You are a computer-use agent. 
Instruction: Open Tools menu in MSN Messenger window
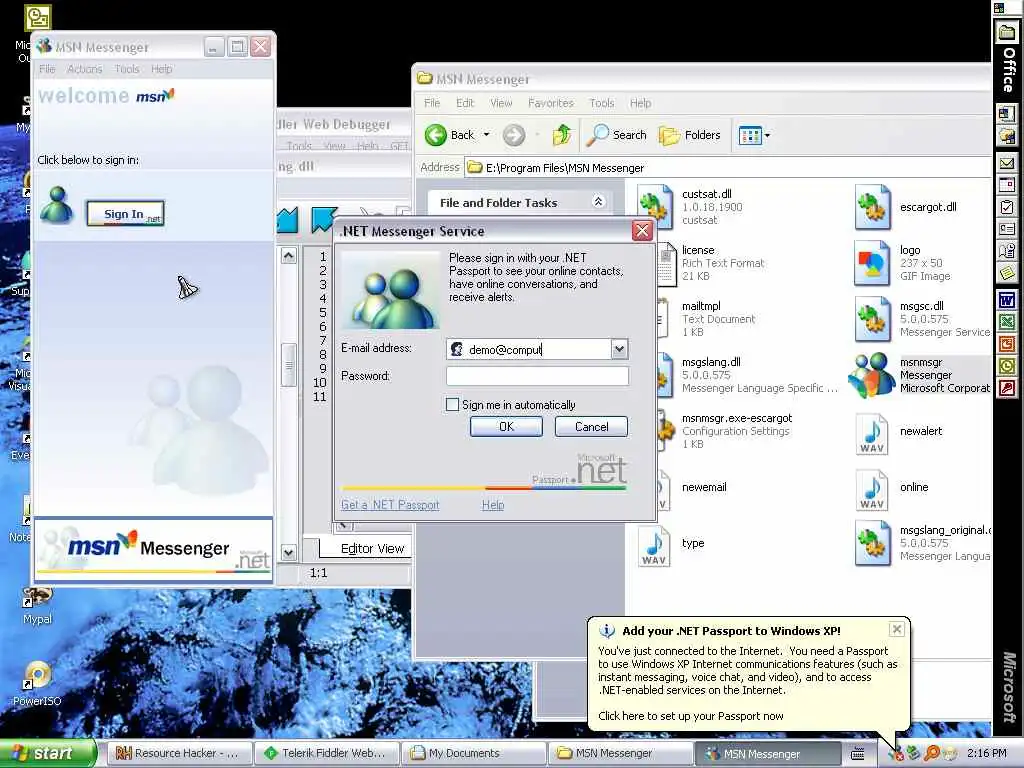click(127, 69)
